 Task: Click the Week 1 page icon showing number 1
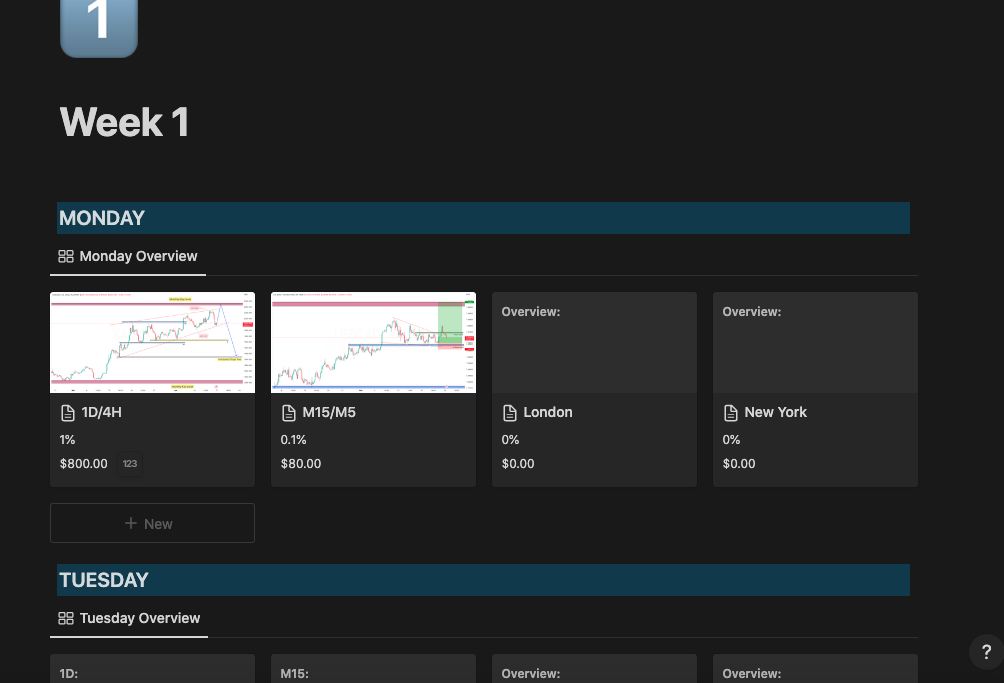[x=98, y=24]
